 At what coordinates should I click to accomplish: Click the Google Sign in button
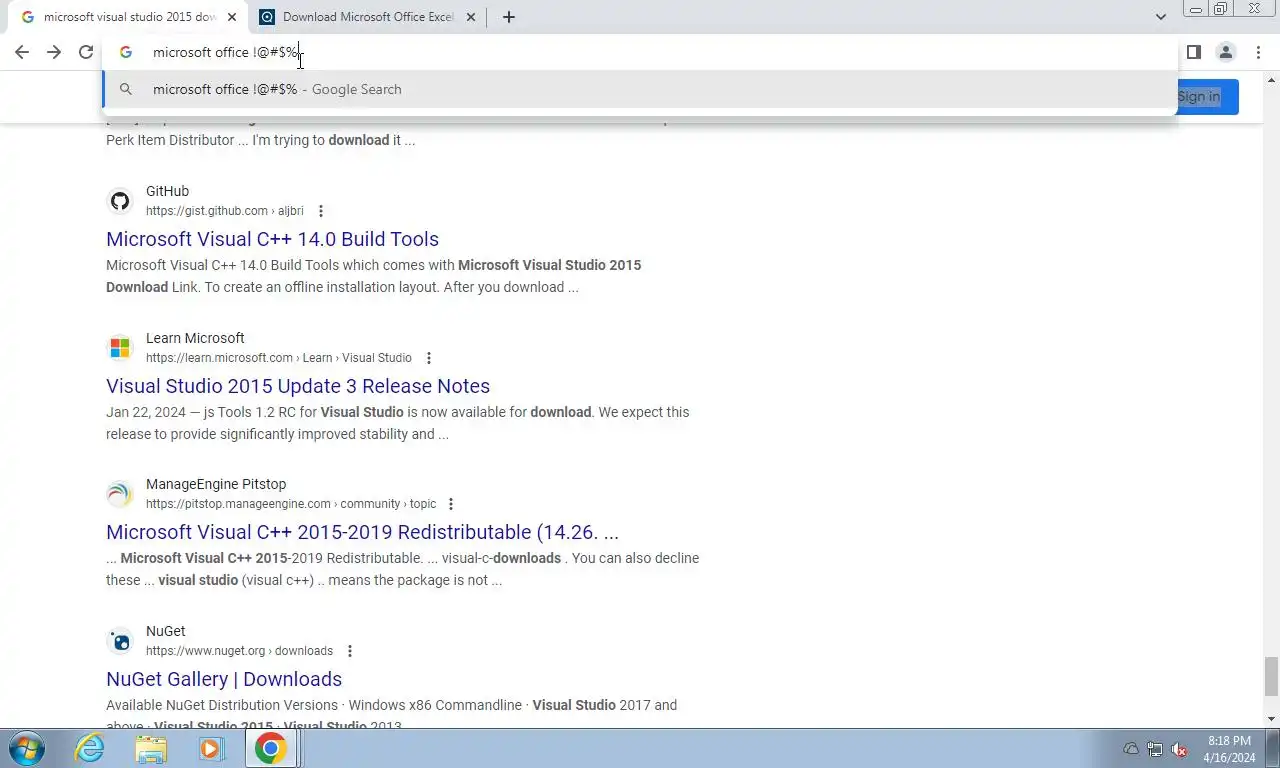click(x=1199, y=97)
